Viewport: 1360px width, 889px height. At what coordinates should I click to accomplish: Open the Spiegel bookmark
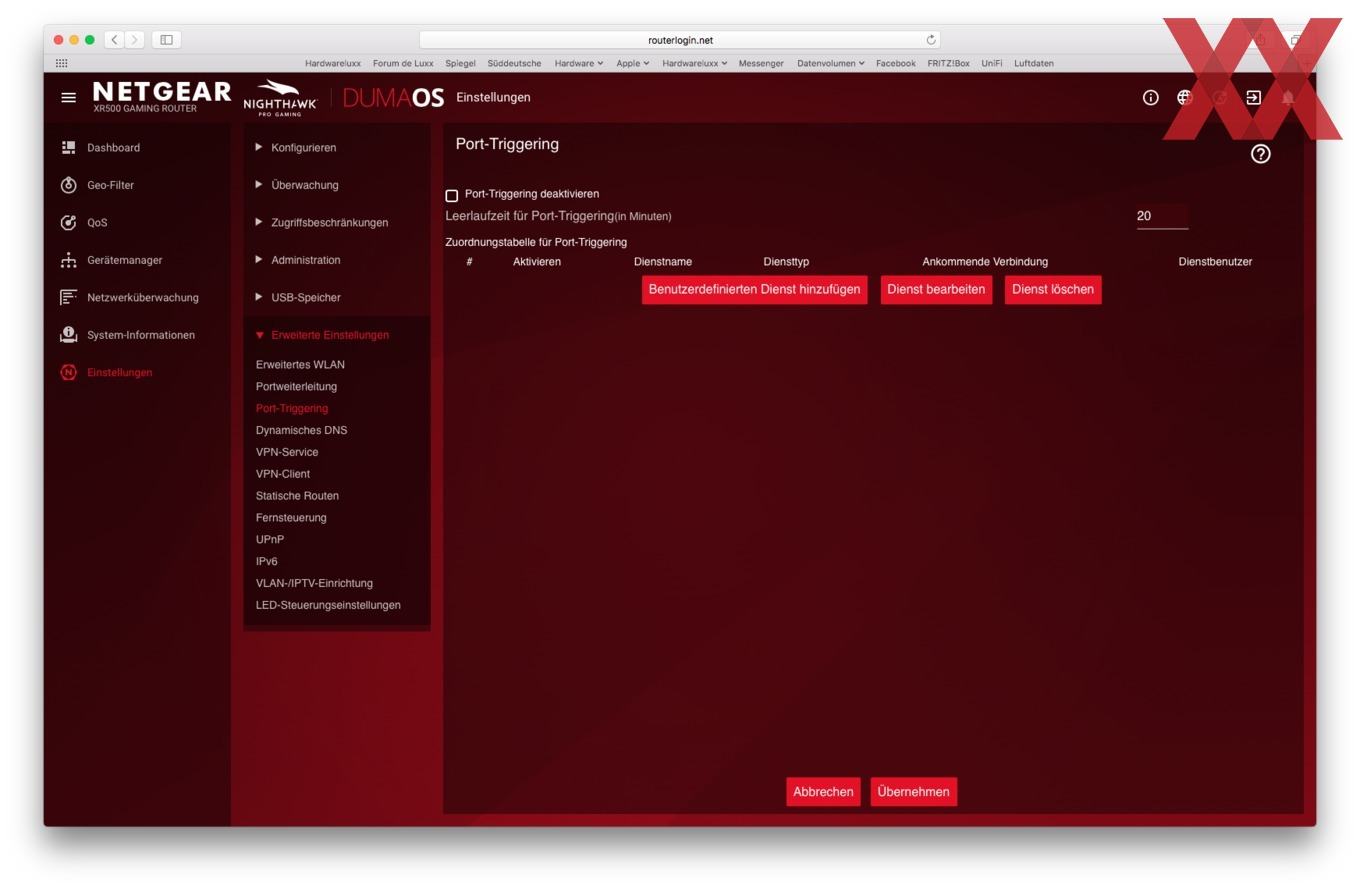pyautogui.click(x=460, y=63)
